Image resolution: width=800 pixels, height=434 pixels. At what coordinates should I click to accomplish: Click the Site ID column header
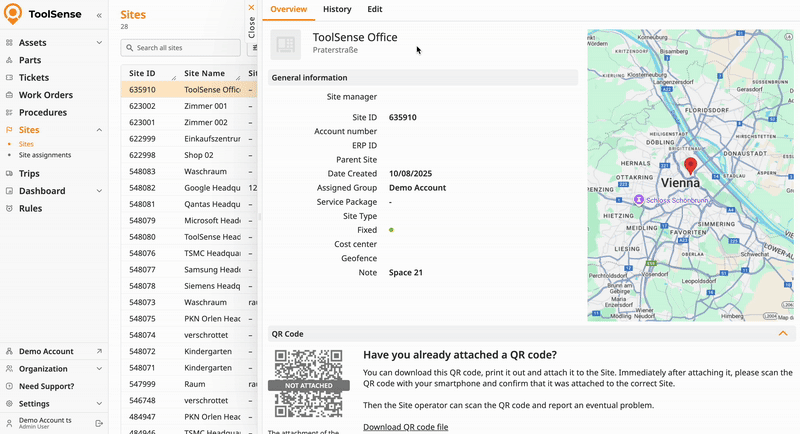point(142,73)
